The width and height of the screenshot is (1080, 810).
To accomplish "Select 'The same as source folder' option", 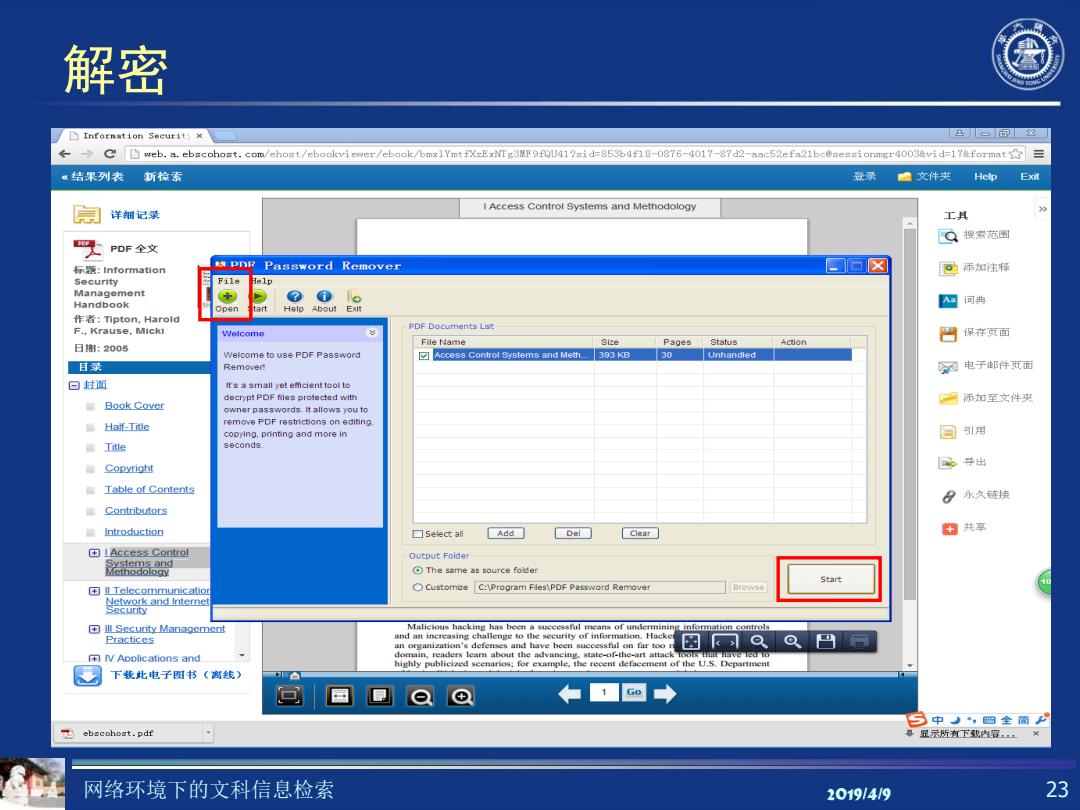I will (x=417, y=570).
